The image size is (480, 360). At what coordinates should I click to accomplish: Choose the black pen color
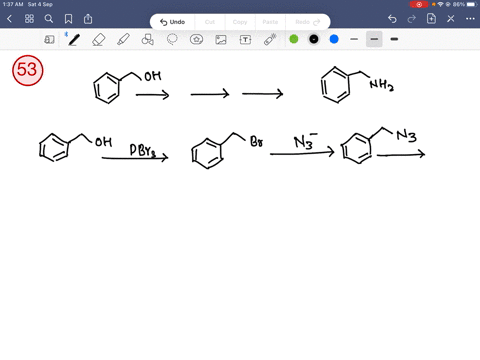point(314,39)
